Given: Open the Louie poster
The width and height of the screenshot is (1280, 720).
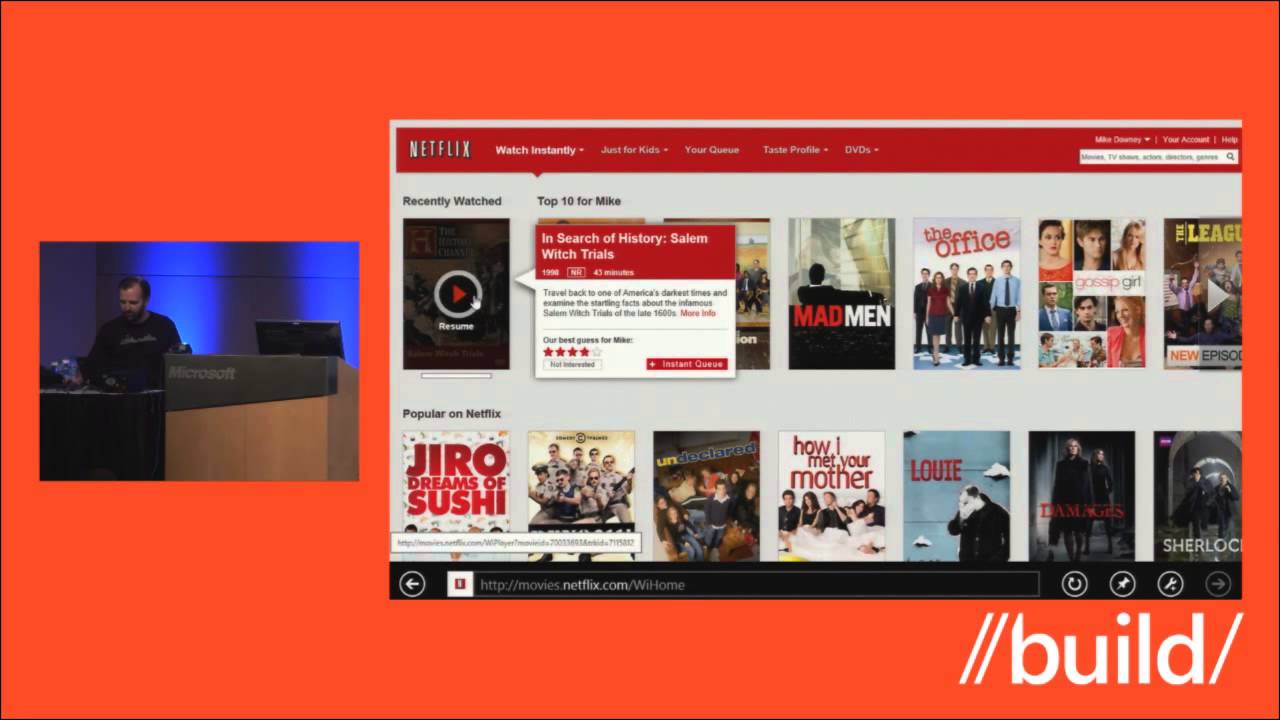Looking at the screenshot, I should pos(957,496).
